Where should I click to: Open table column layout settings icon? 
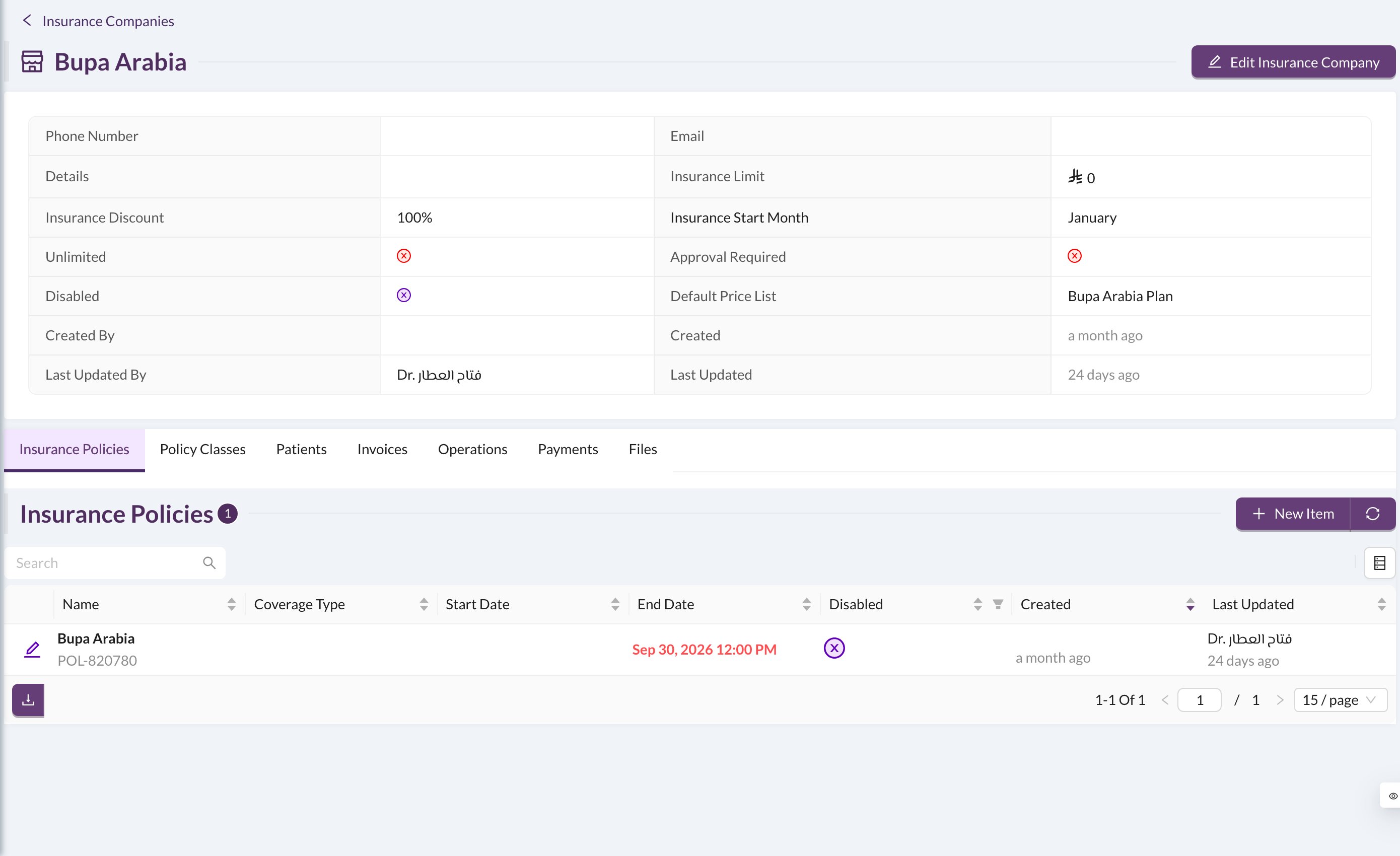pyautogui.click(x=1379, y=563)
